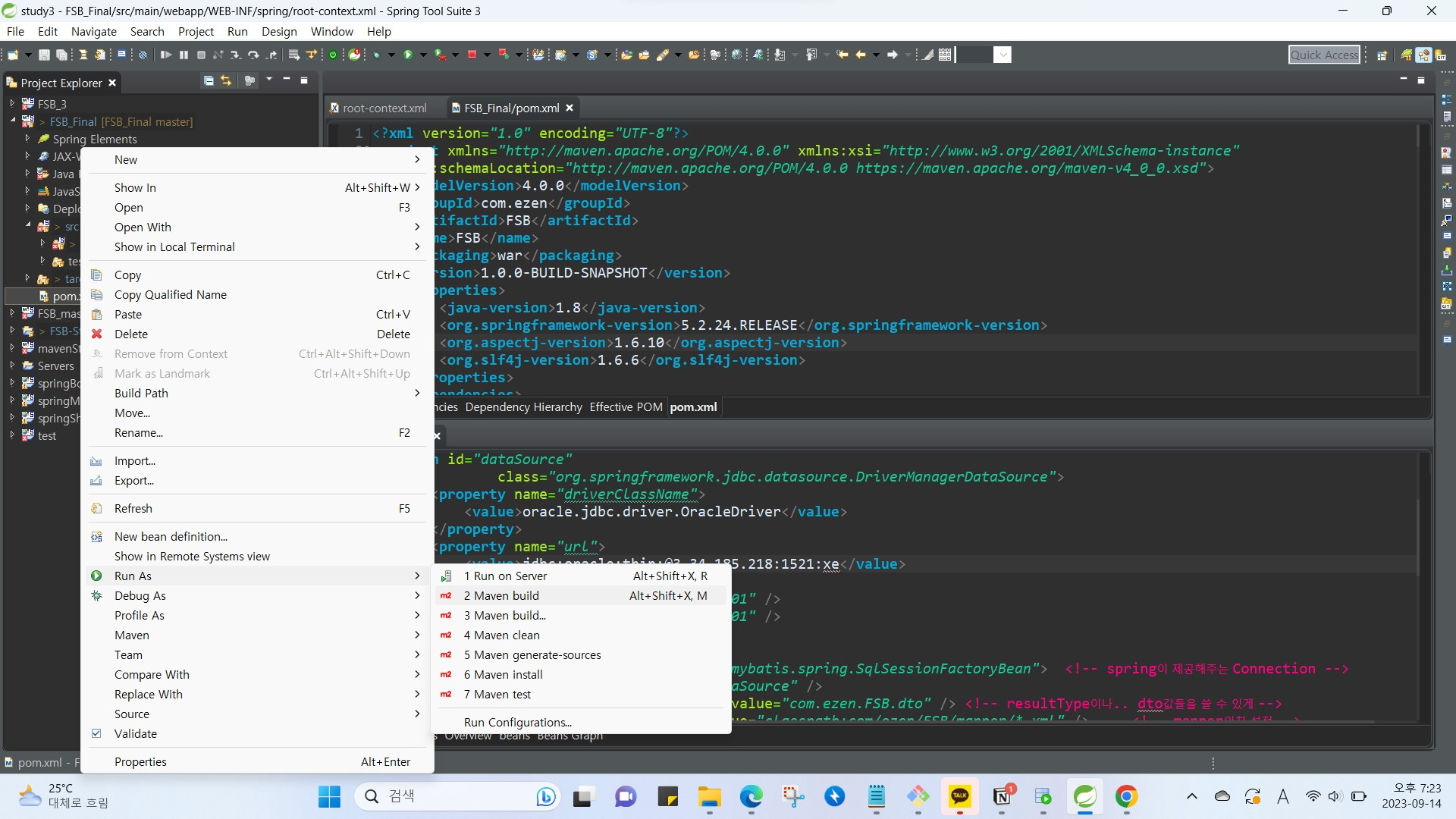Viewport: 1456px width, 819px height.
Task: Choose 4 Maven clean
Action: 581,635
